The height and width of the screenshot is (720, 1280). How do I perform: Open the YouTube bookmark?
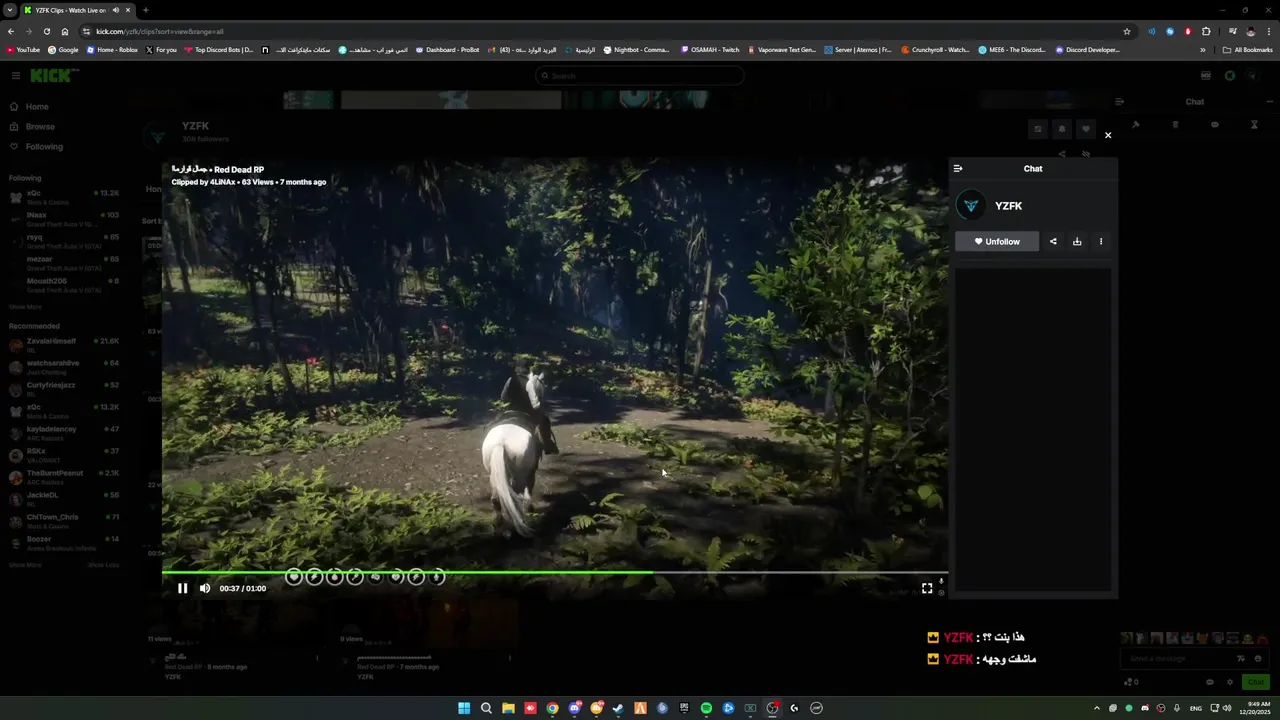coord(23,50)
